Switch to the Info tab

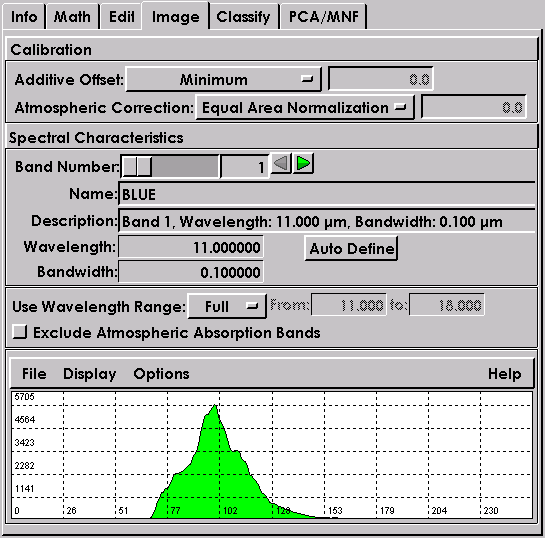24,17
